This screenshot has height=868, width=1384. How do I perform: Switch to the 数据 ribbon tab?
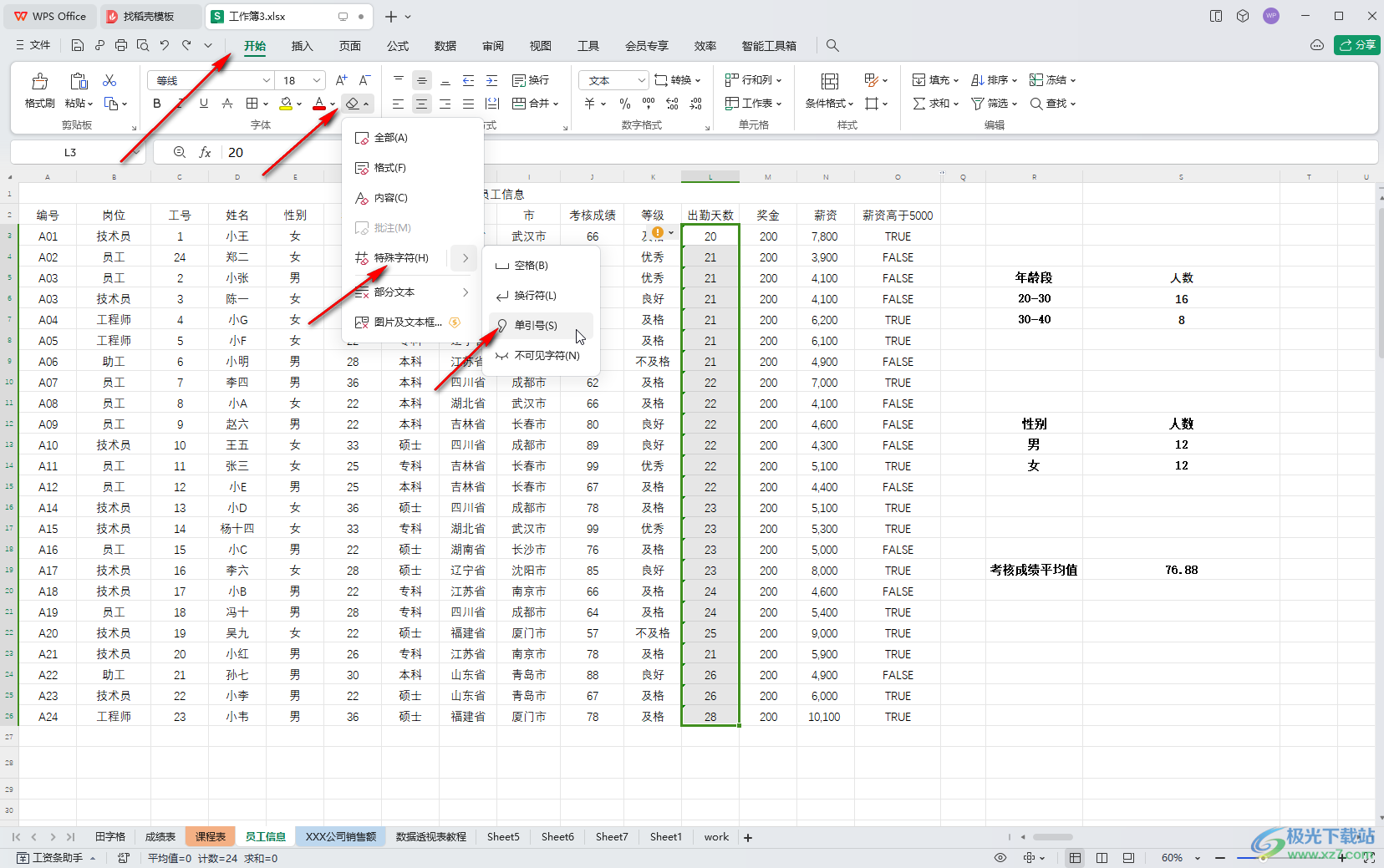click(x=445, y=46)
